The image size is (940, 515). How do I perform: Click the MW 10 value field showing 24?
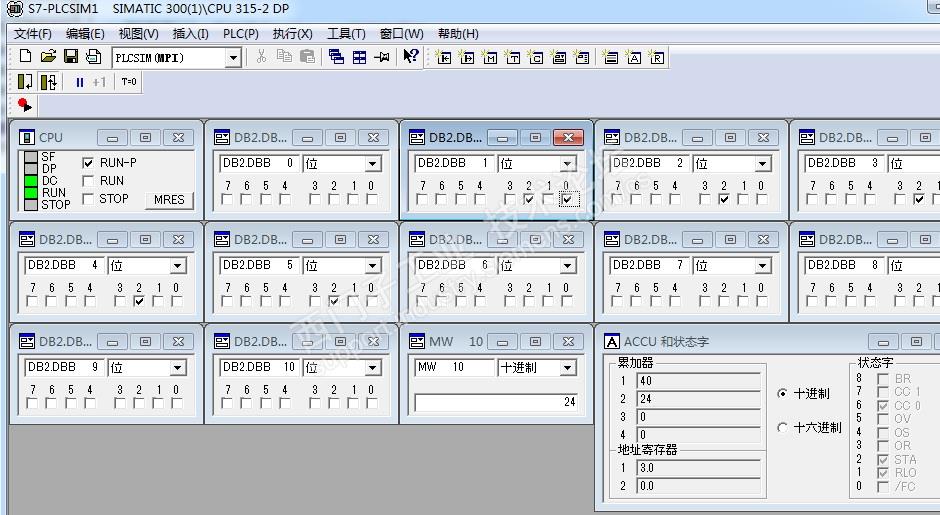click(x=497, y=402)
